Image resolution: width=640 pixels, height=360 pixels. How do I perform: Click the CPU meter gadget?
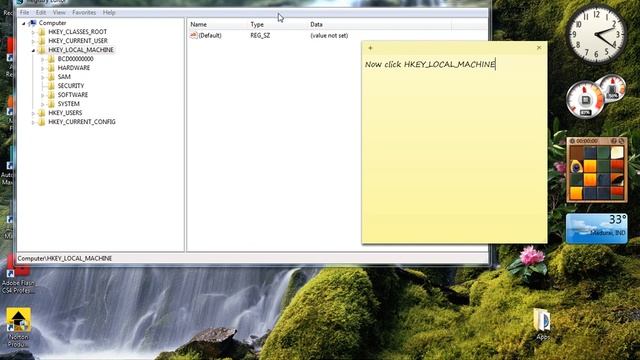tap(596, 96)
